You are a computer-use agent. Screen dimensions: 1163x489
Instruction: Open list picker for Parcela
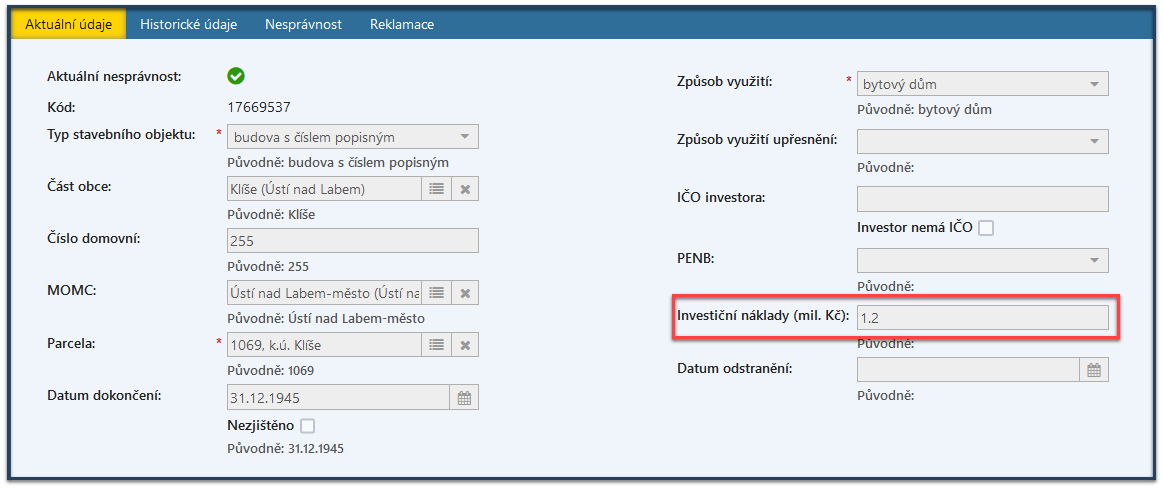tap(436, 345)
